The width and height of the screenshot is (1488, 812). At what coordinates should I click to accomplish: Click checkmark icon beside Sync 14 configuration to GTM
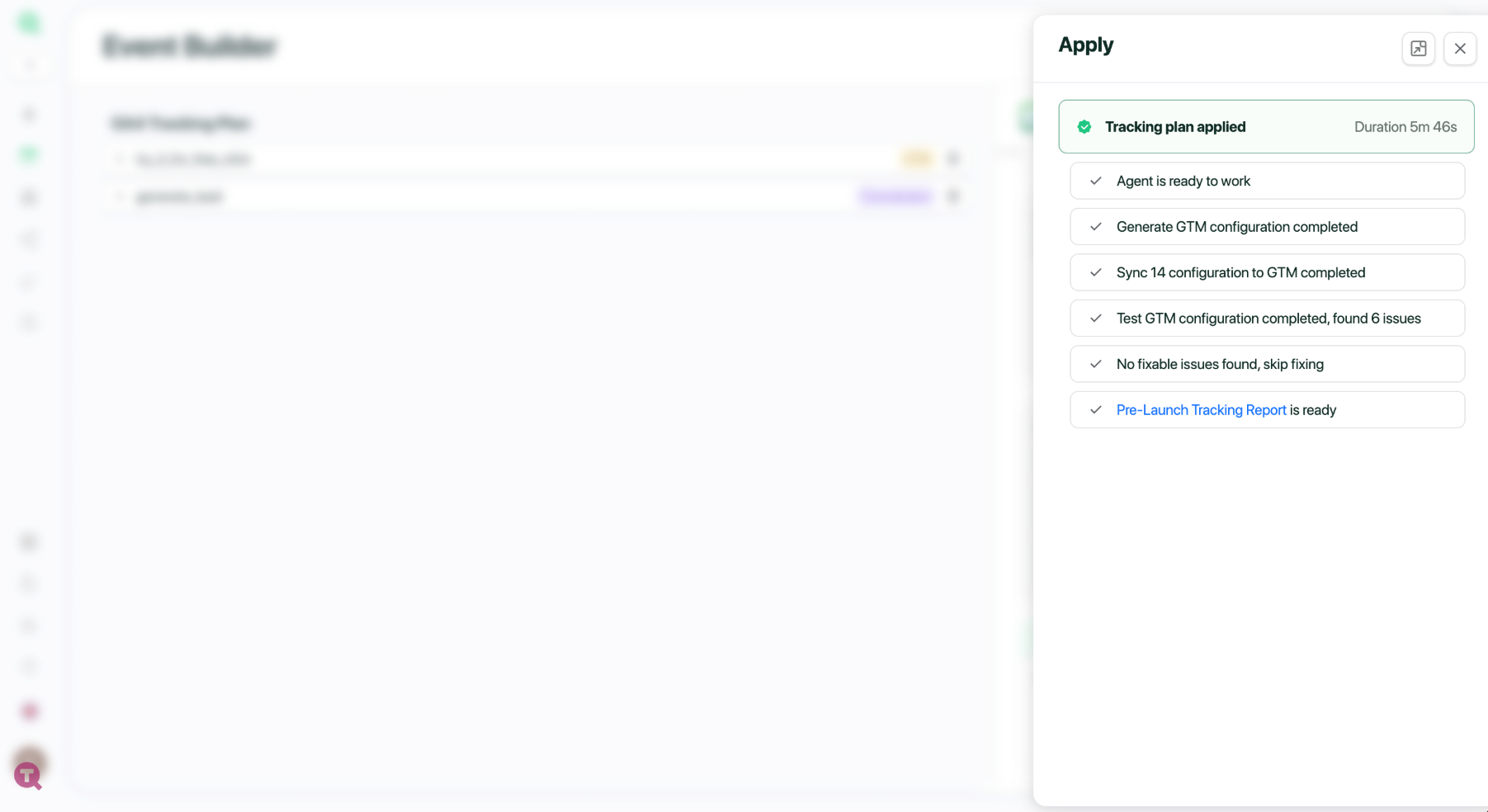click(x=1096, y=273)
